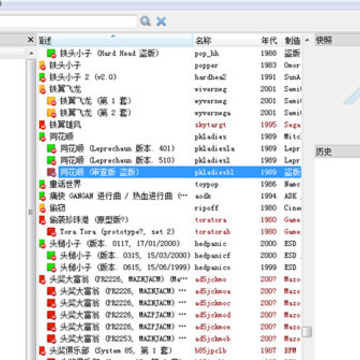Screen dimensions: 360x360
Task: Click the name cell pkladiesla
Action: 214,149
